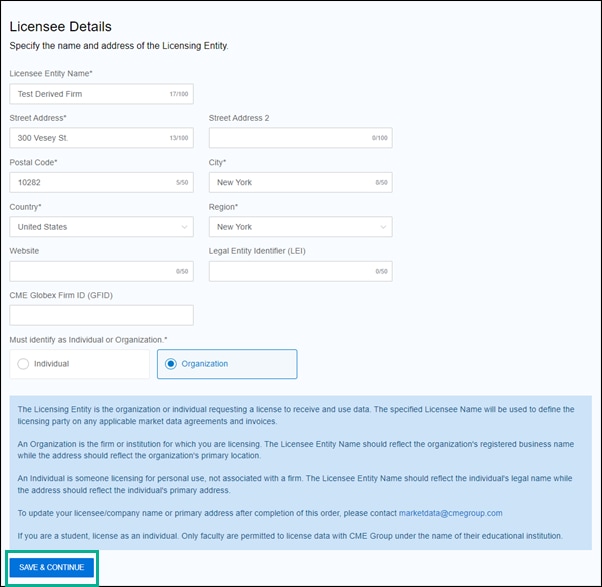Select the Individual radio button

[24, 364]
